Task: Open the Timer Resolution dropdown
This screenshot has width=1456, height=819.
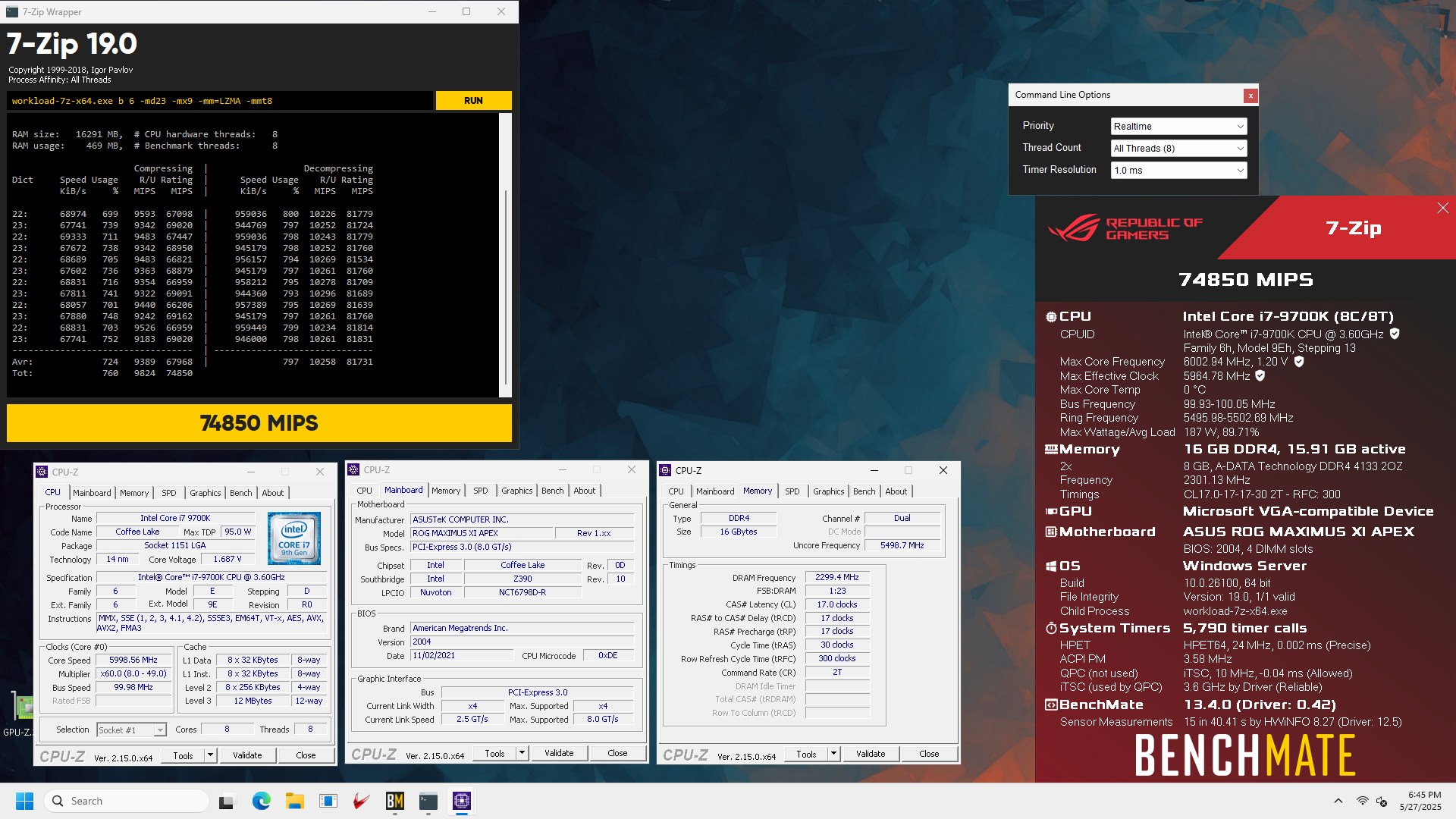Action: pyautogui.click(x=1178, y=171)
